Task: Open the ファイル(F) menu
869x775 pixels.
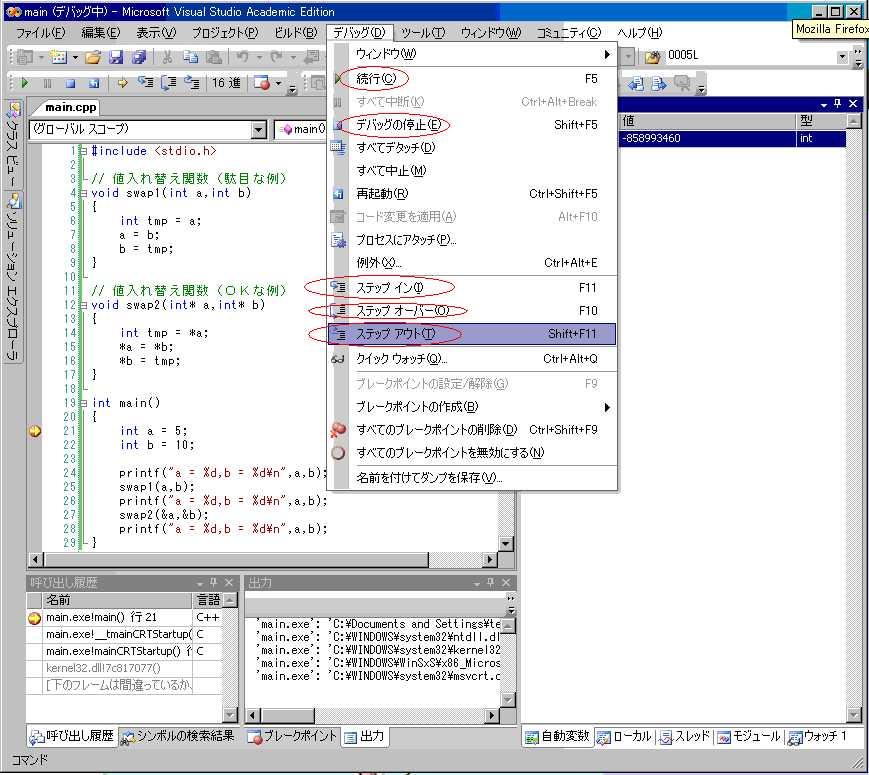Action: [x=40, y=33]
